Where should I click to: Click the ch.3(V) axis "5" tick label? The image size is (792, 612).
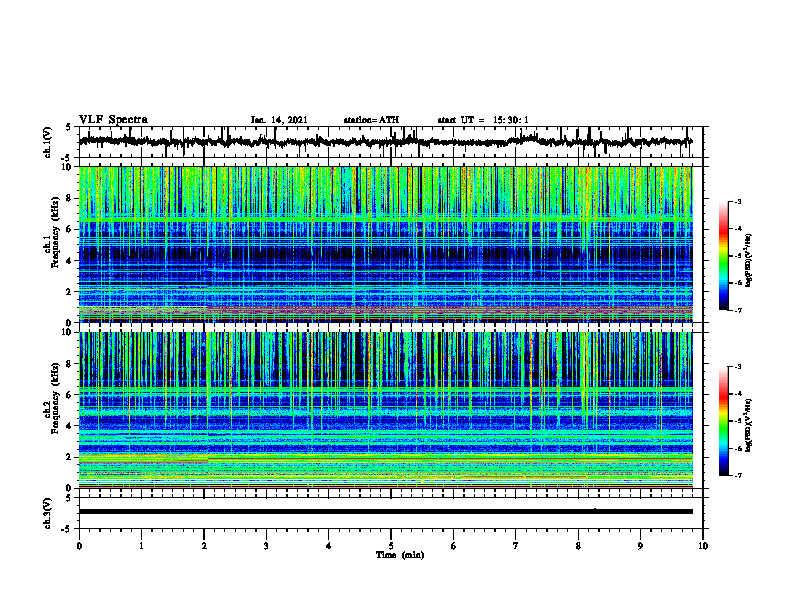coord(68,499)
